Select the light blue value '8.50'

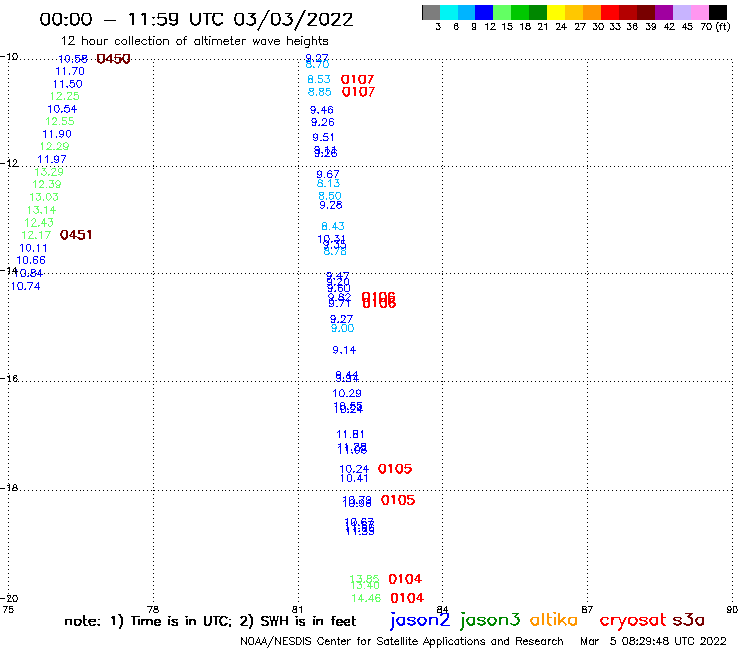pyautogui.click(x=329, y=196)
